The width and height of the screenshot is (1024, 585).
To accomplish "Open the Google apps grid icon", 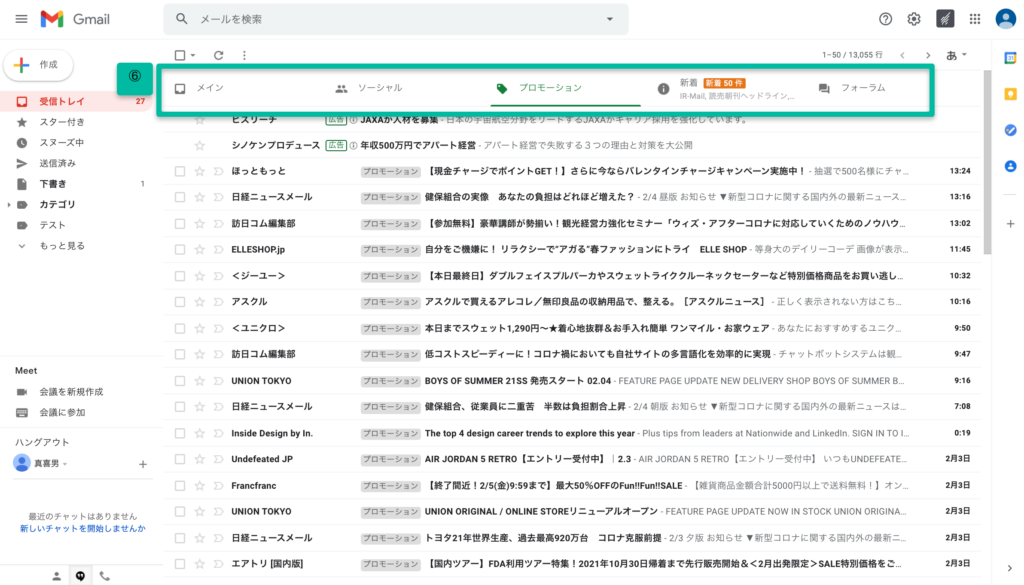I will (x=974, y=19).
